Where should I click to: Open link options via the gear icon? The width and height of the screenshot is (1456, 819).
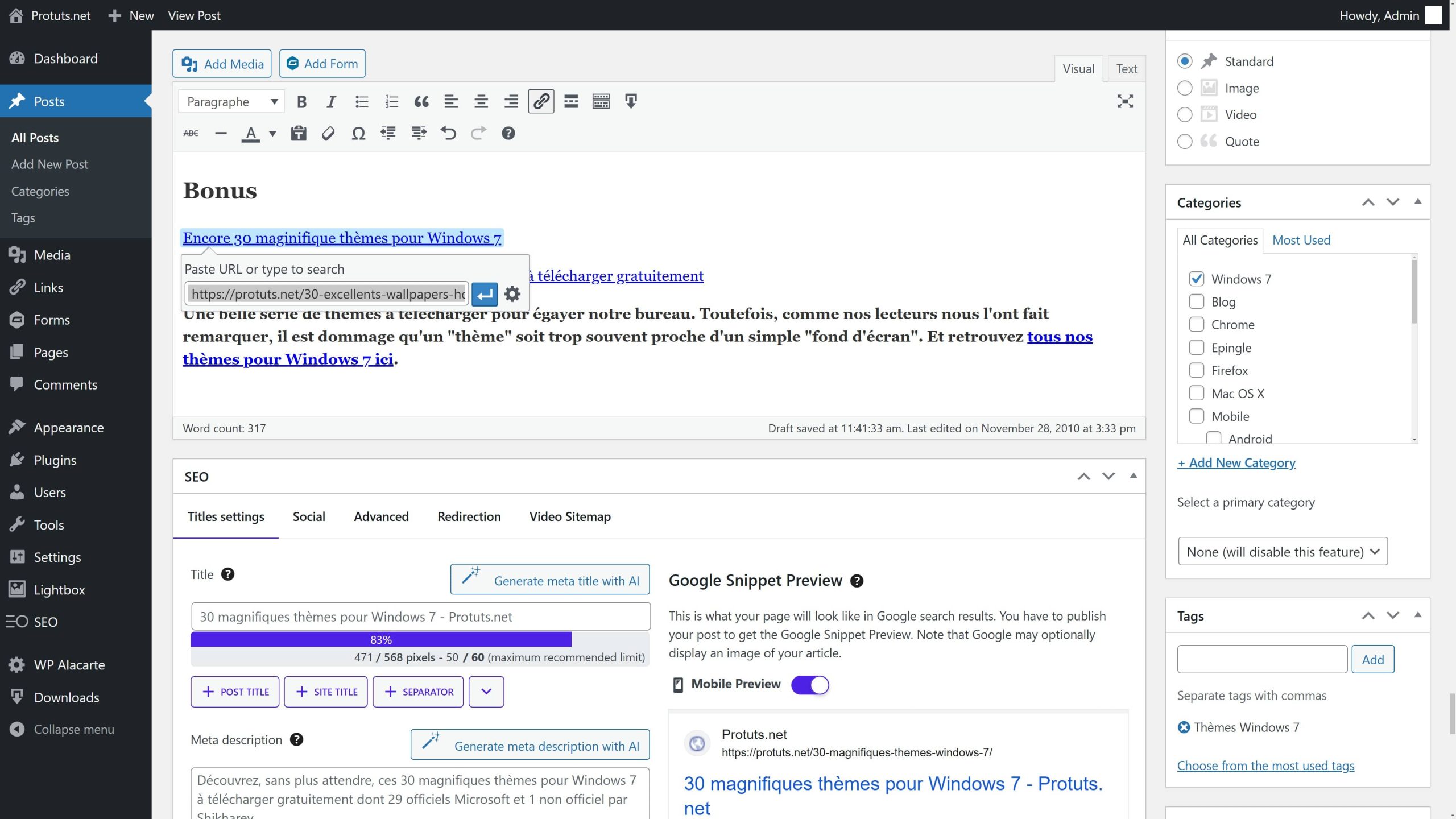pos(512,293)
